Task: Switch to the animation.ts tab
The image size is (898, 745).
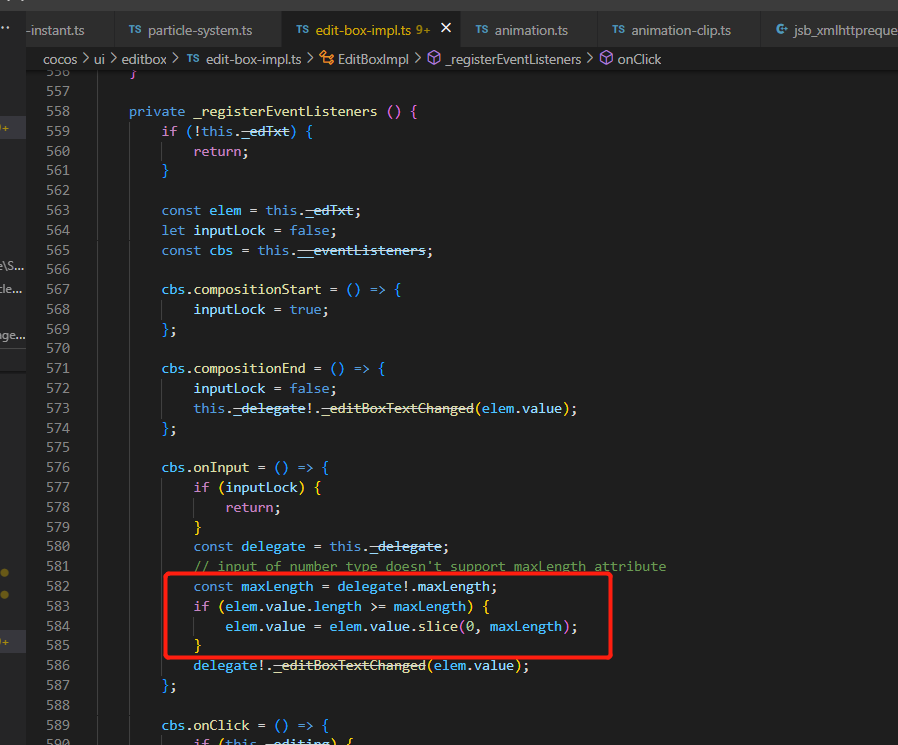Action: (x=529, y=30)
